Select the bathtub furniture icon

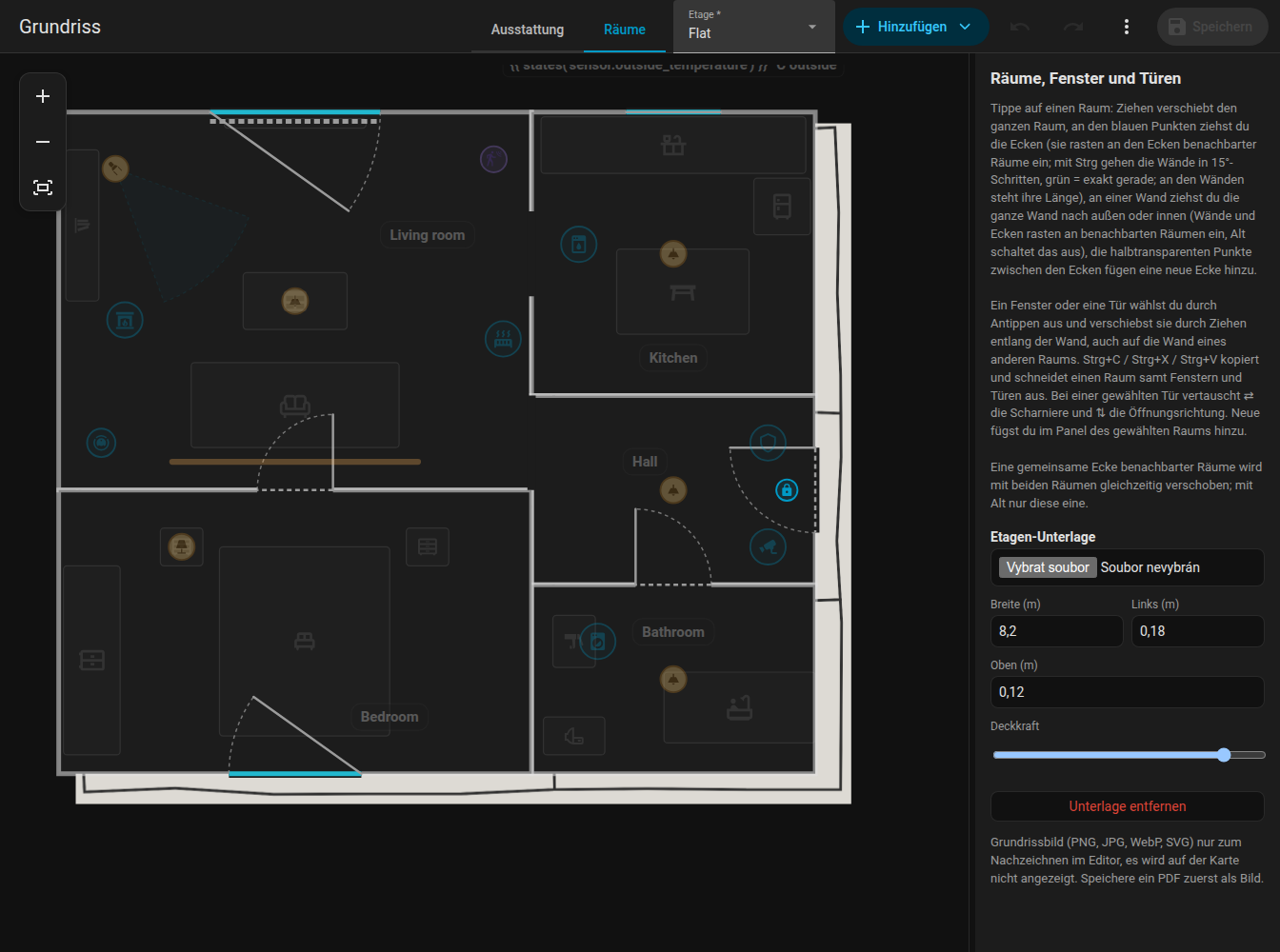point(739,707)
